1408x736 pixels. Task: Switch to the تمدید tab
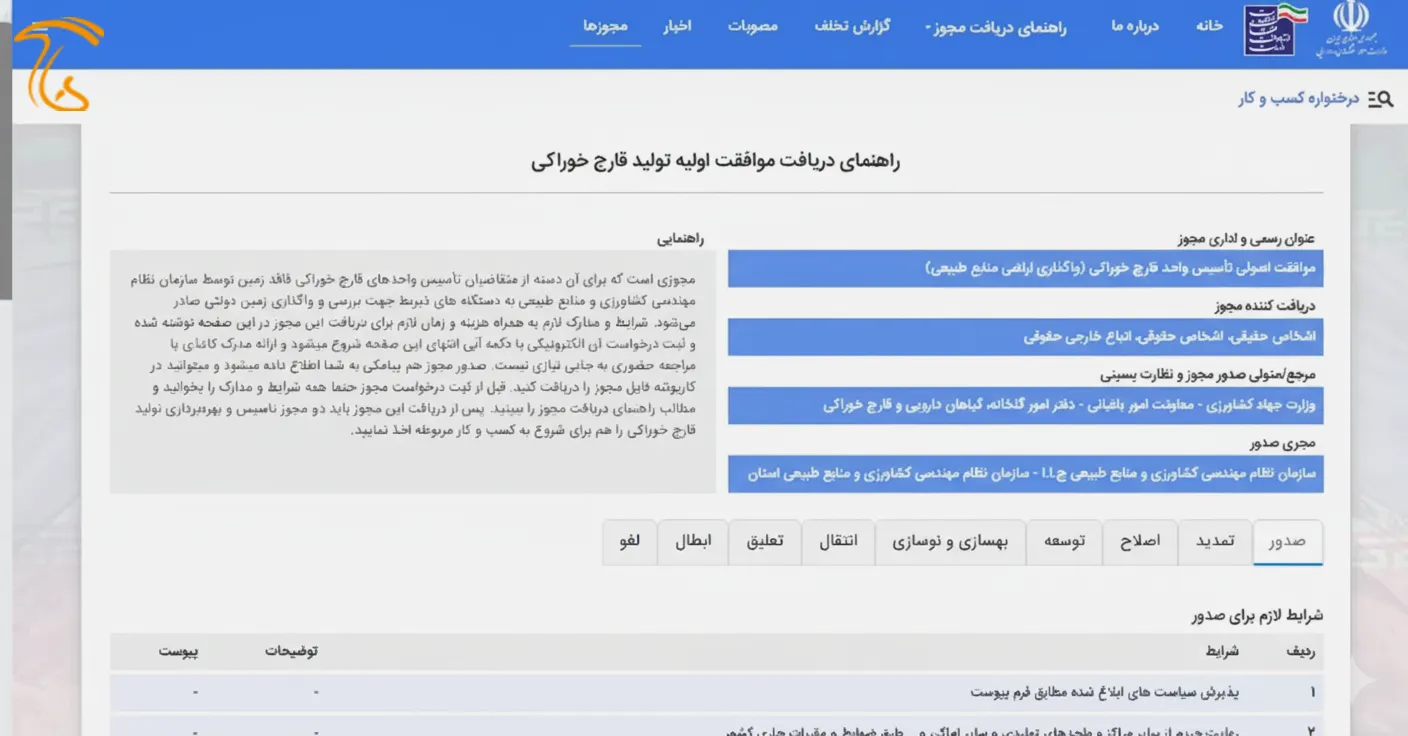point(1214,541)
